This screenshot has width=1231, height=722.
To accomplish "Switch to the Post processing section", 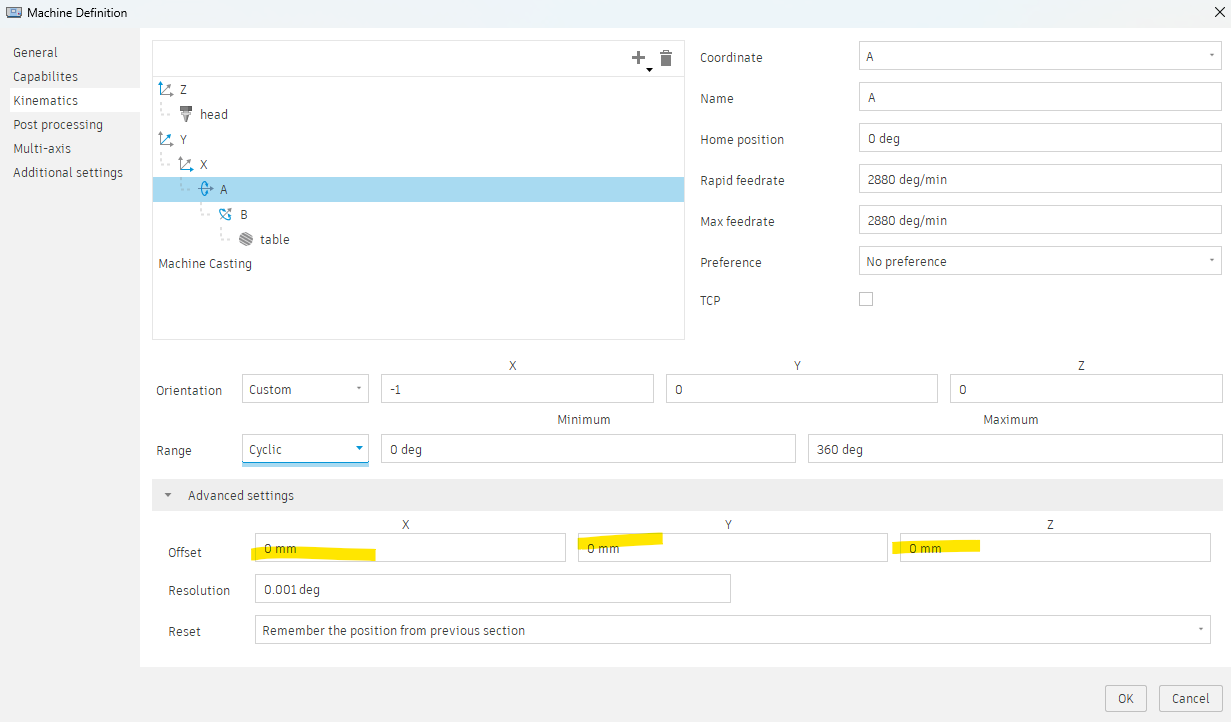I will (x=57, y=124).
